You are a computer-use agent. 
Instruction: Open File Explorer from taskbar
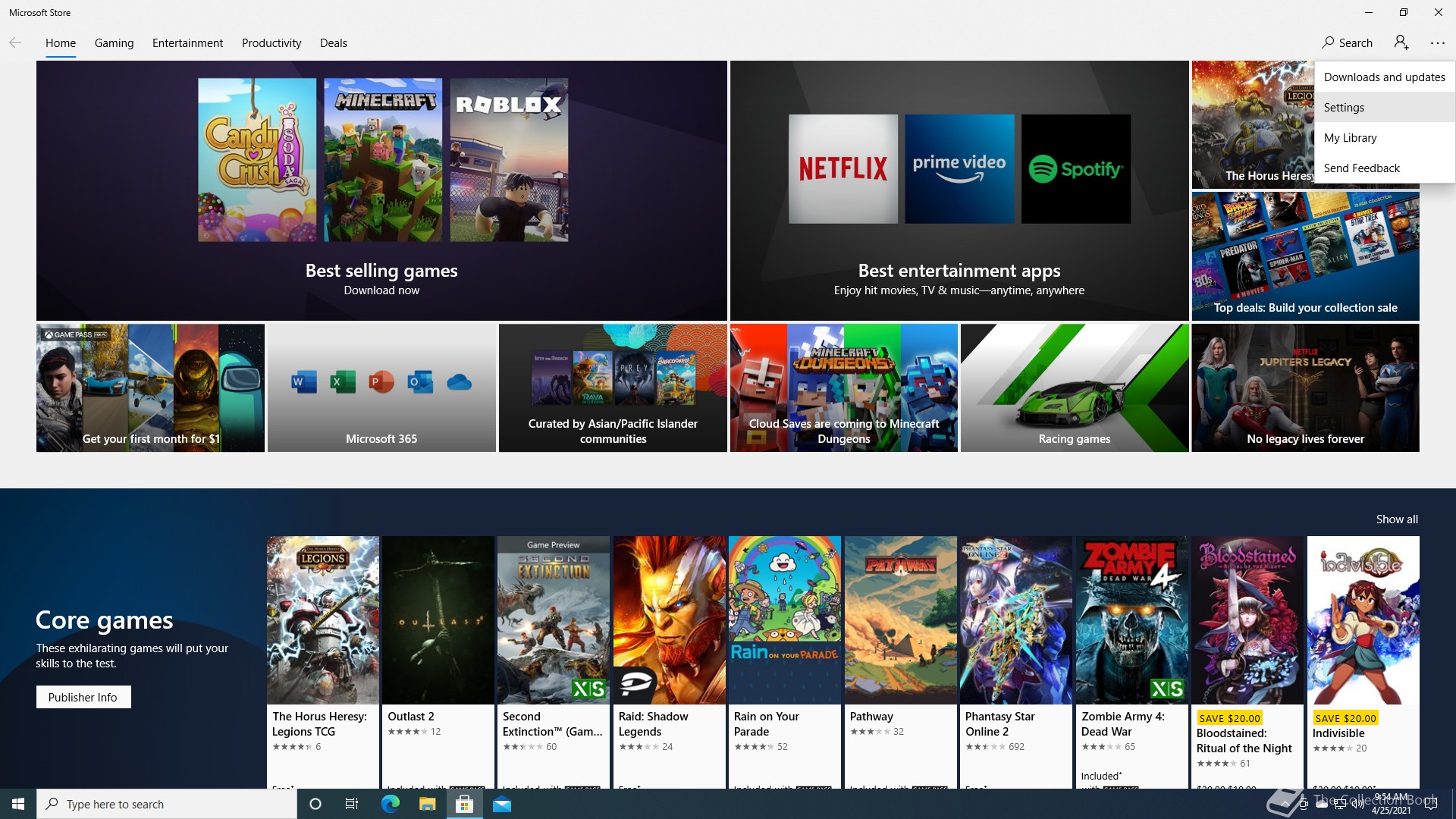(x=427, y=804)
